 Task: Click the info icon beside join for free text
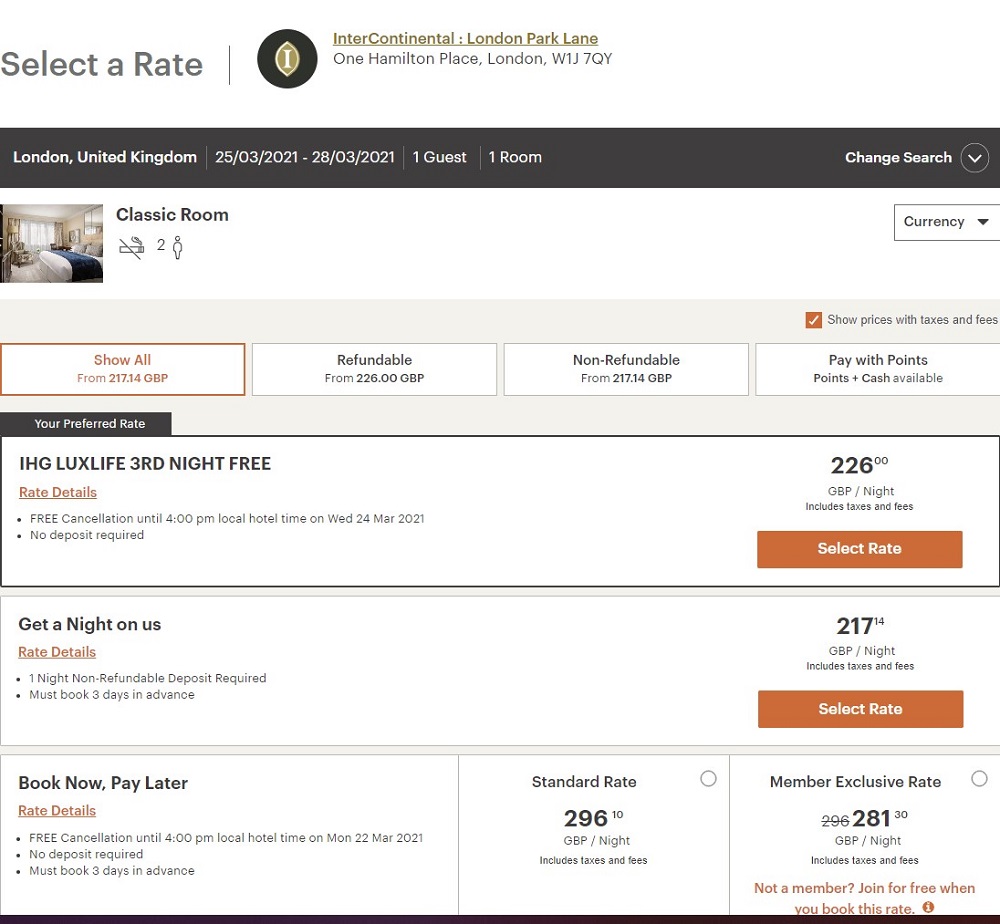[x=928, y=907]
